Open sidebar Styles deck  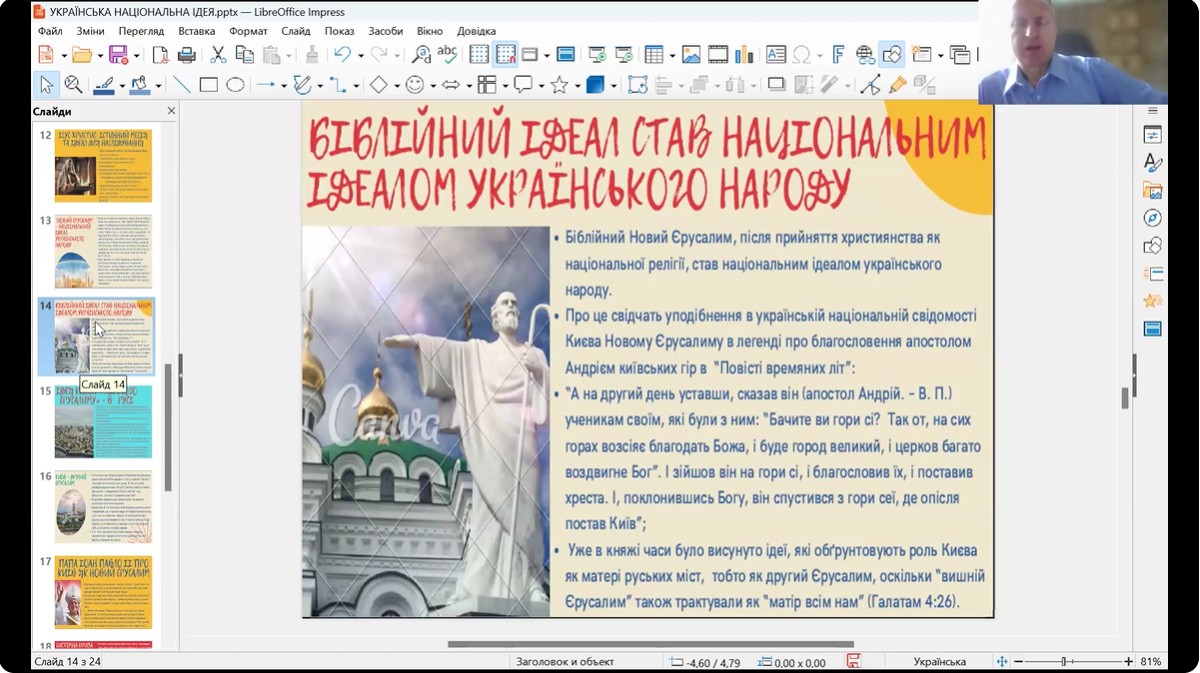point(1152,163)
